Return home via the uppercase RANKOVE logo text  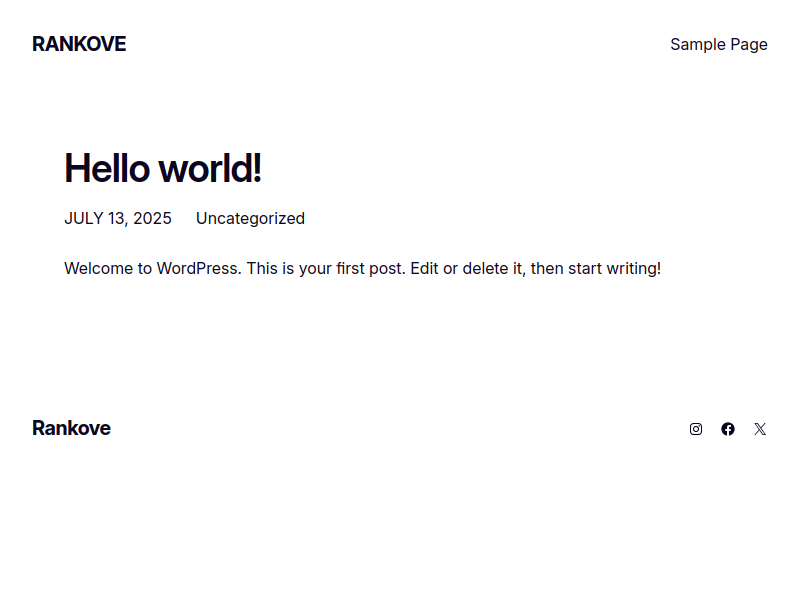point(79,44)
